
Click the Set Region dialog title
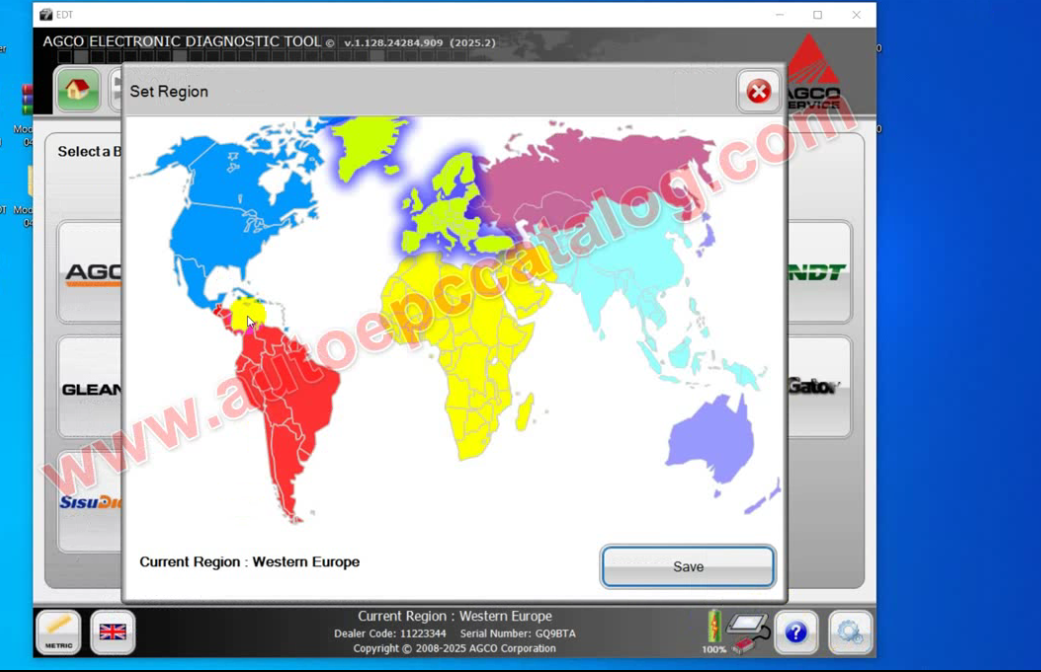[169, 92]
